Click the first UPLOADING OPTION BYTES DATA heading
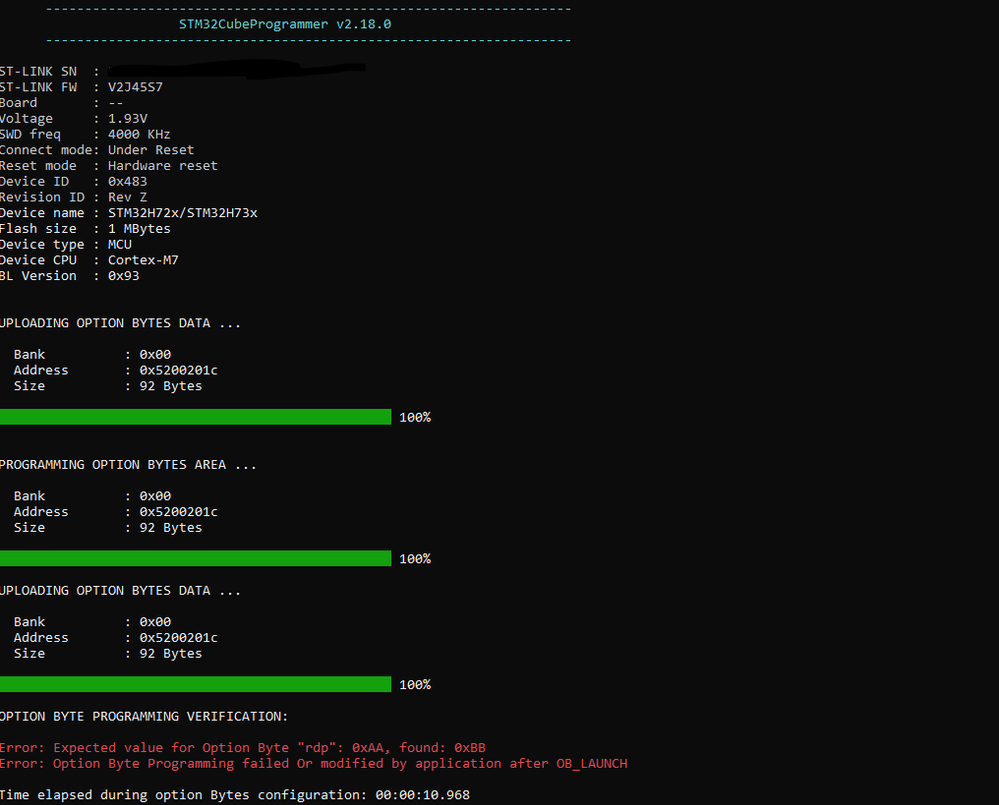 [120, 323]
